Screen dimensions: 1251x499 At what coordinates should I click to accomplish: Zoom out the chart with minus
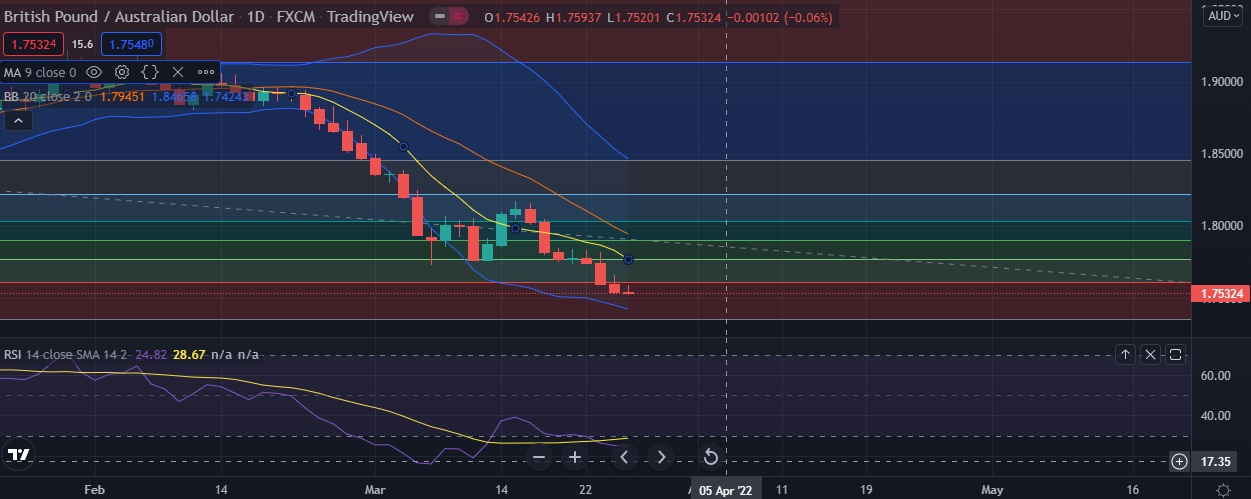[539, 457]
